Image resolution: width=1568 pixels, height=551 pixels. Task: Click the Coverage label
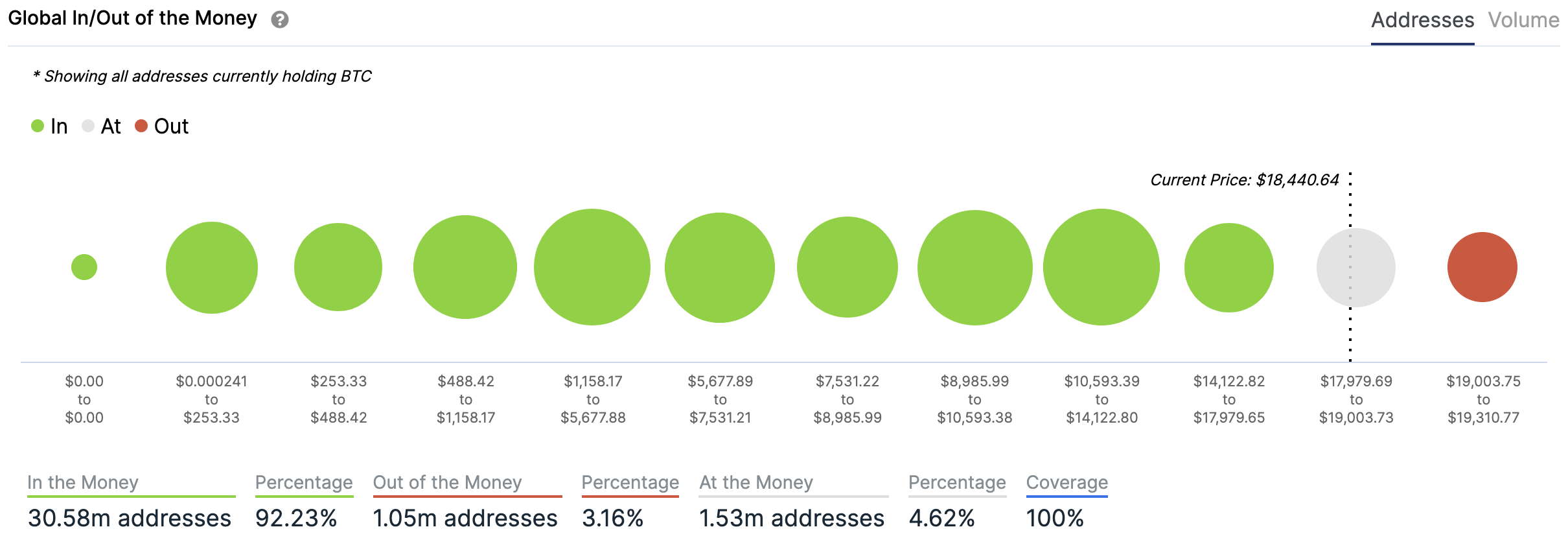click(x=1066, y=482)
